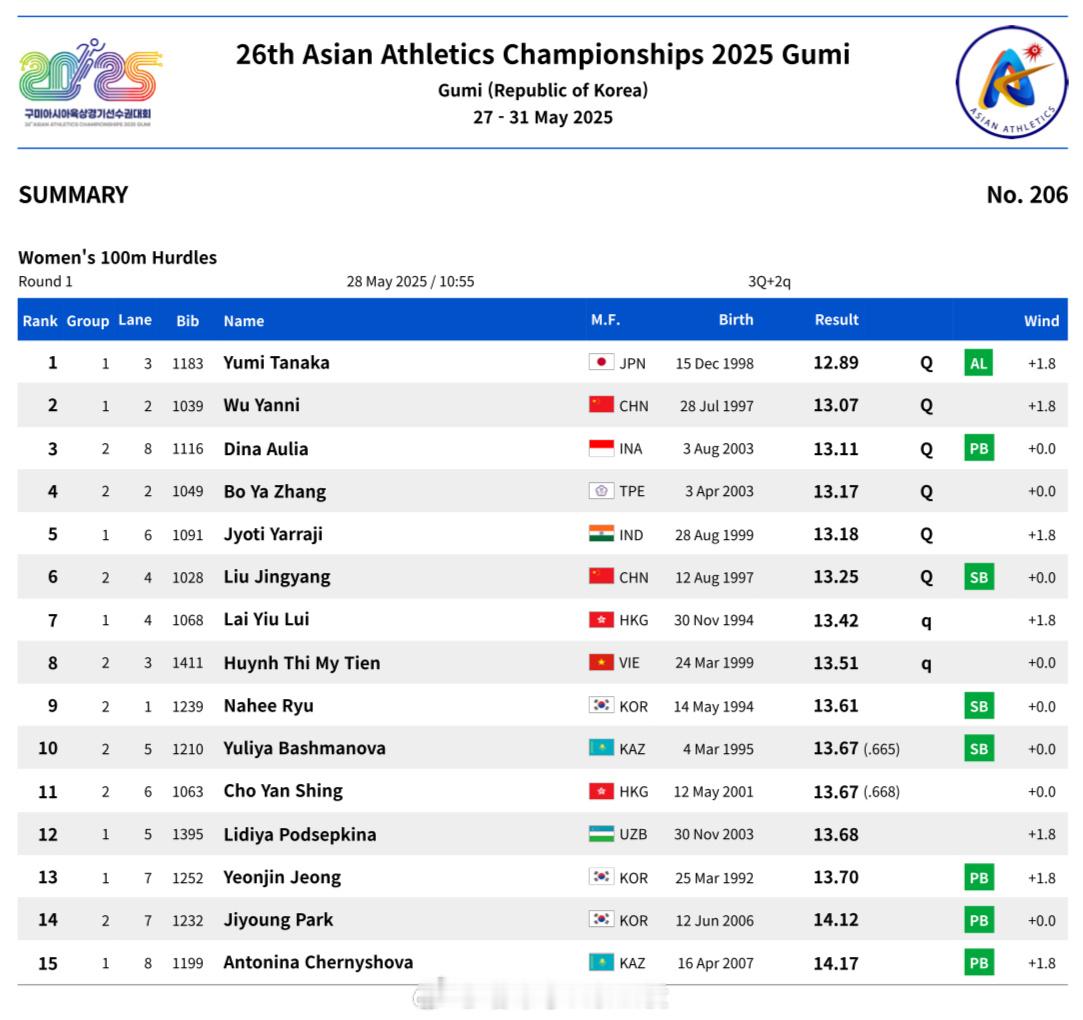Click the Indonesia flag beside INA
Image resolution: width=1083 pixels, height=1020 pixels.
[601, 448]
